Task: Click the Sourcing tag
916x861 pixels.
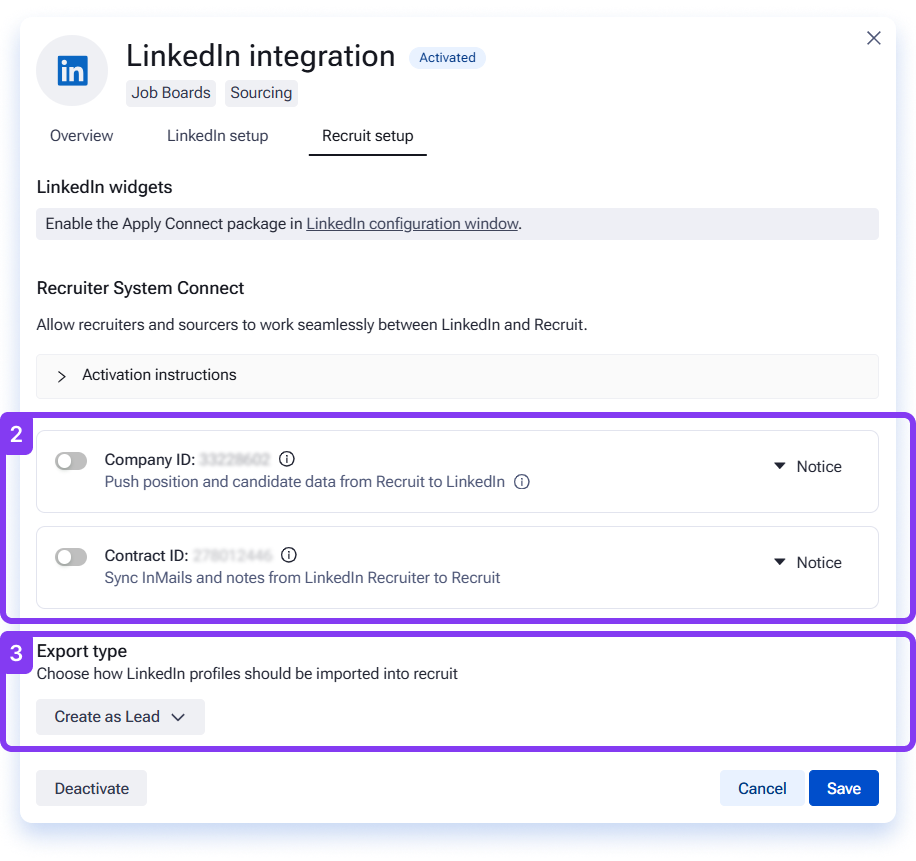Action: point(261,93)
